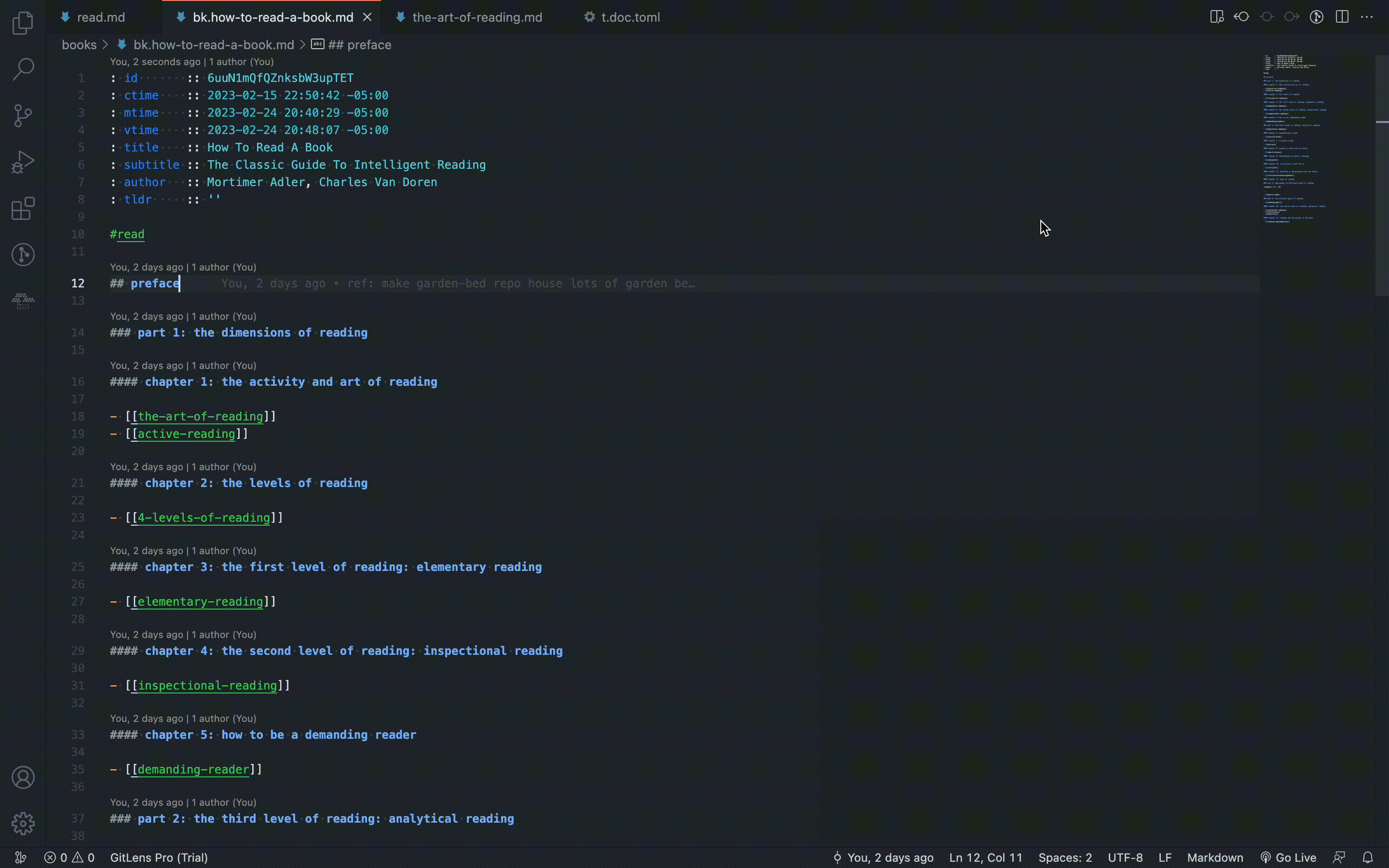Open the Explorer view in activity bar
The height and width of the screenshot is (868, 1389).
[x=23, y=23]
